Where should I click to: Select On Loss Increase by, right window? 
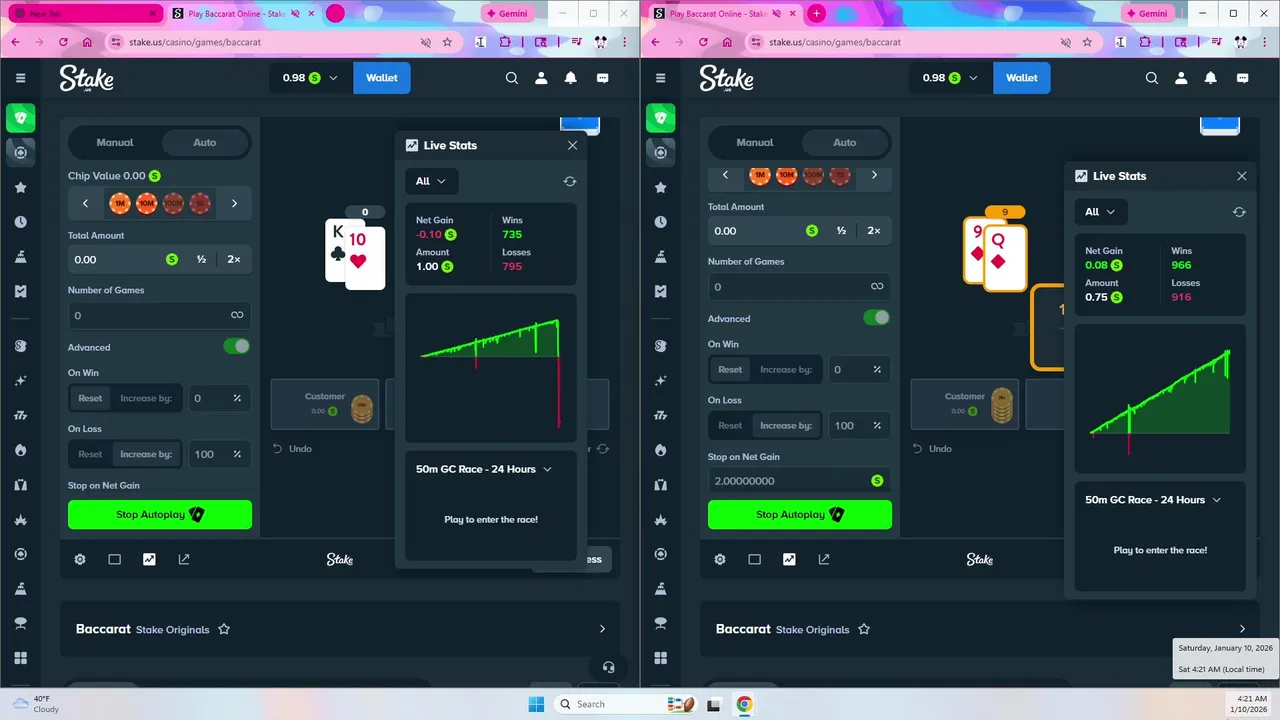point(785,425)
